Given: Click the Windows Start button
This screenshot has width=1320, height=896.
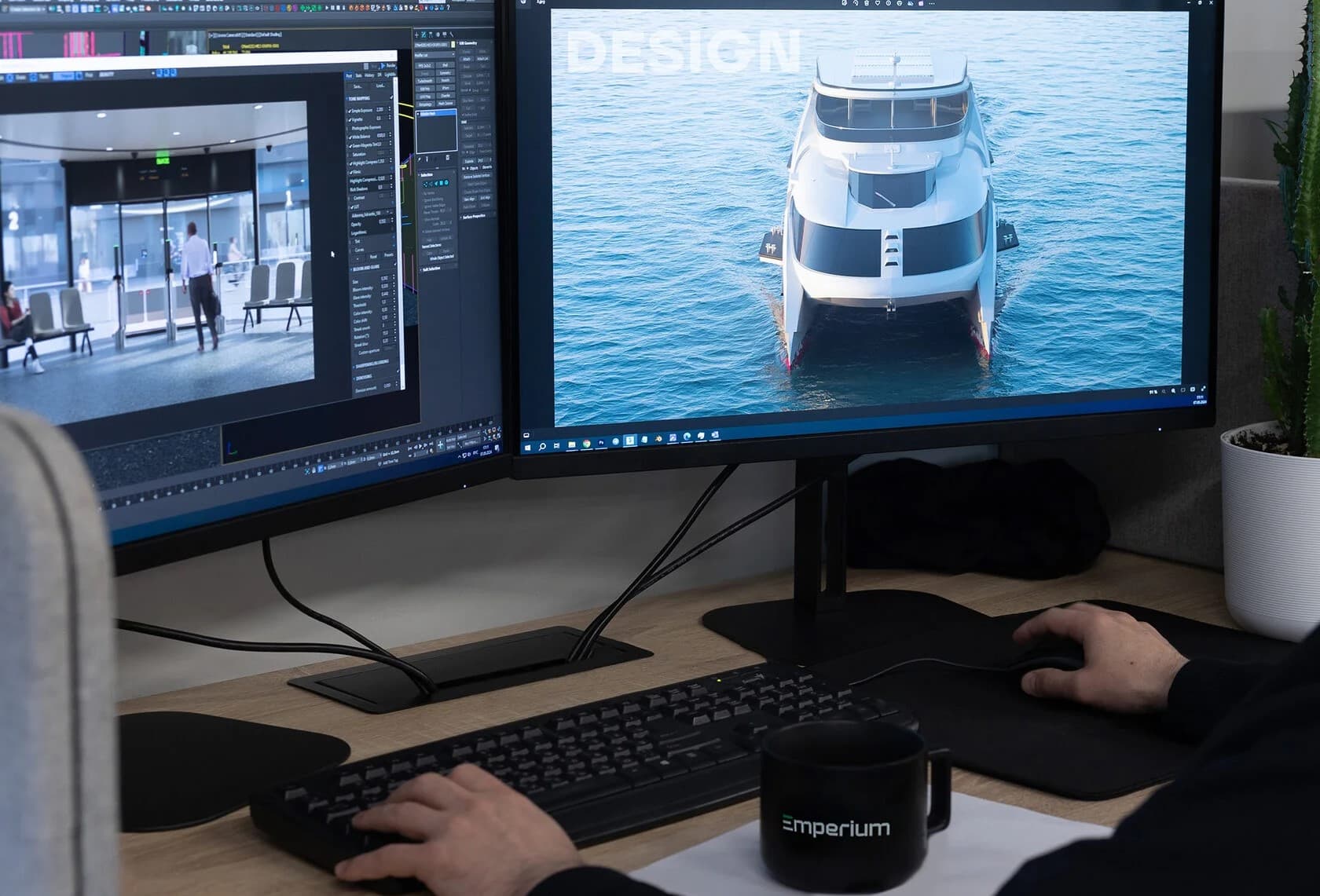Looking at the screenshot, I should (x=528, y=446).
